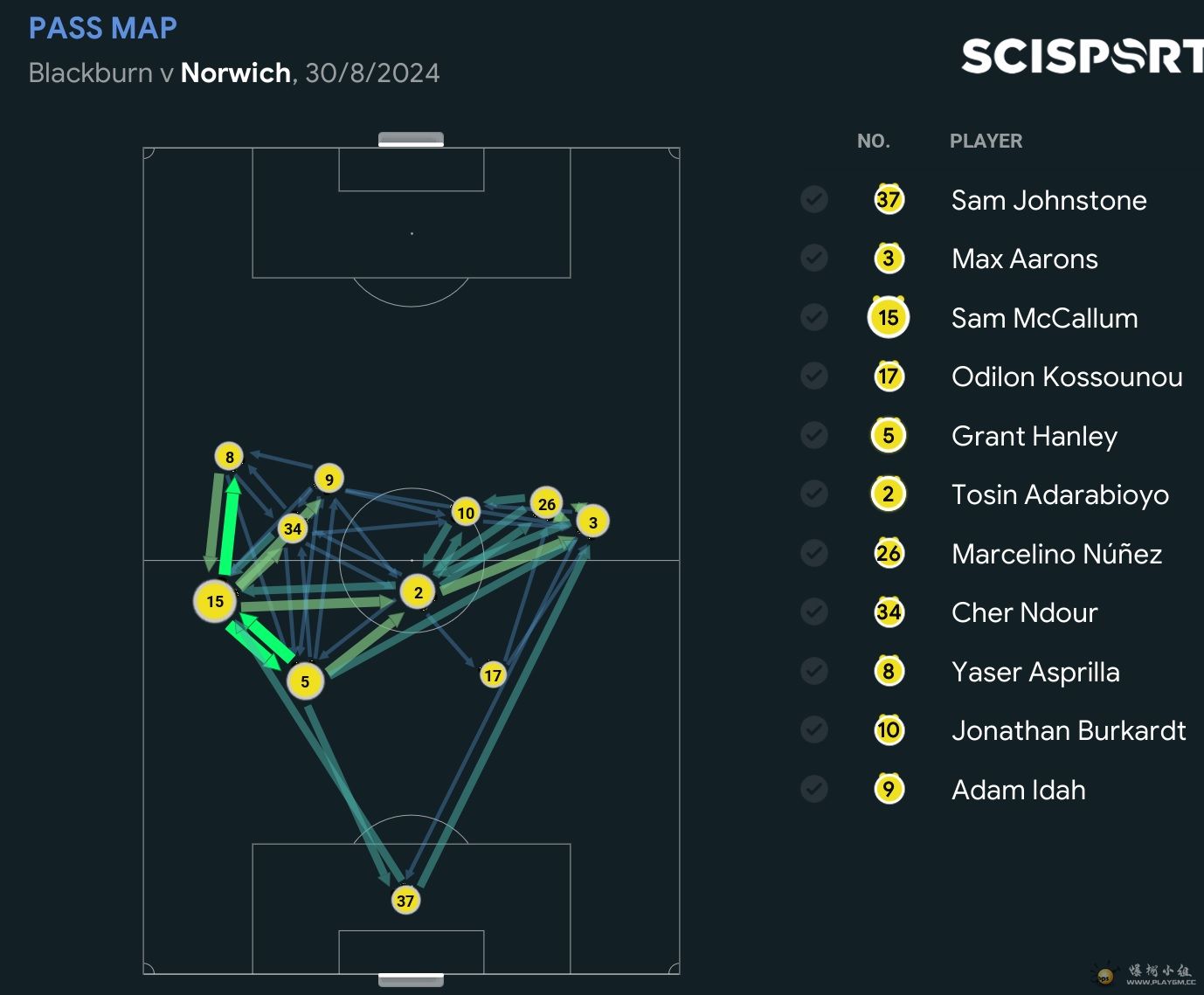The image size is (1204, 995).
Task: Select player node 34 on the pass map
Action: click(293, 529)
